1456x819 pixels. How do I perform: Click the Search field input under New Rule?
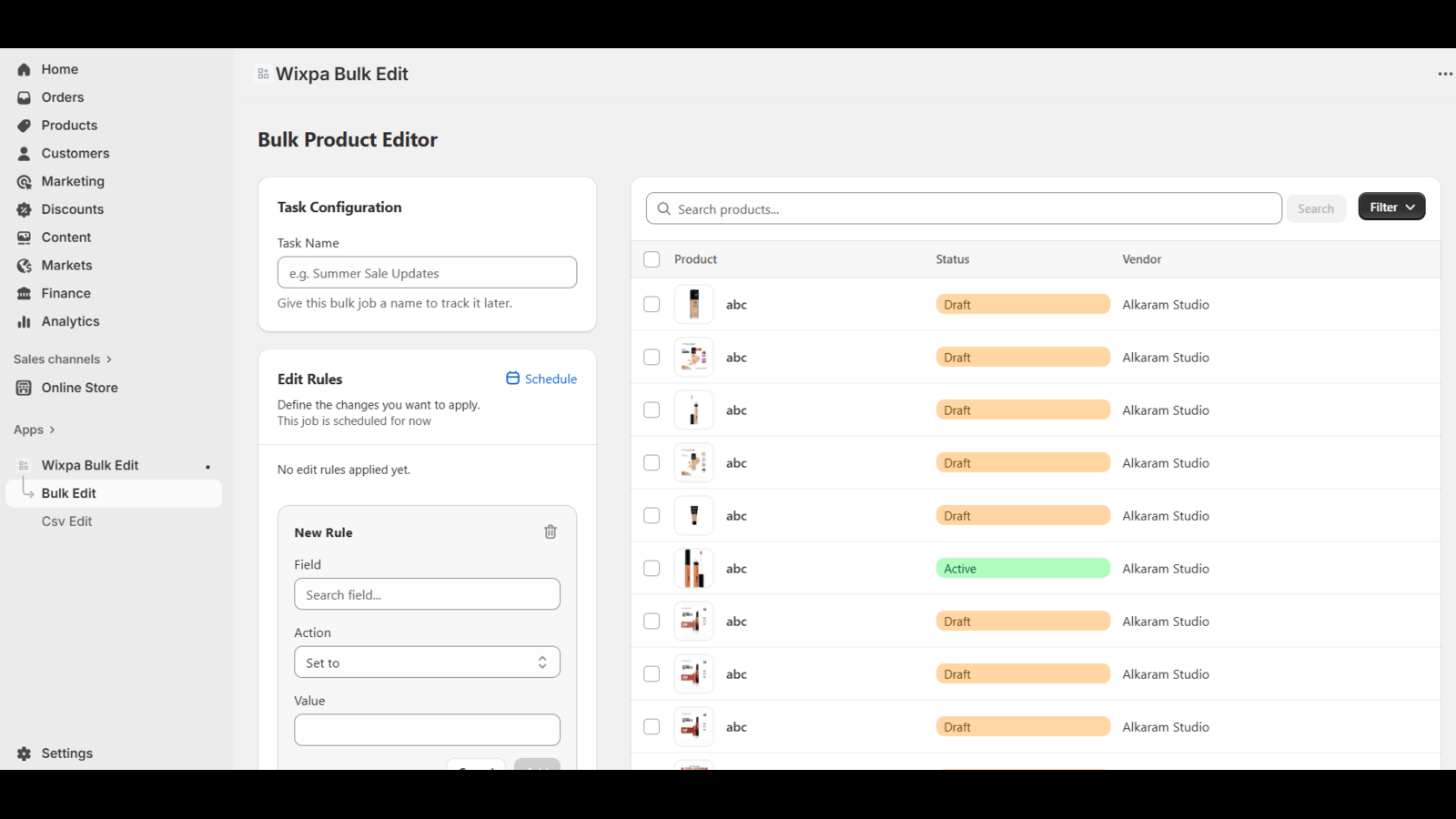(427, 593)
